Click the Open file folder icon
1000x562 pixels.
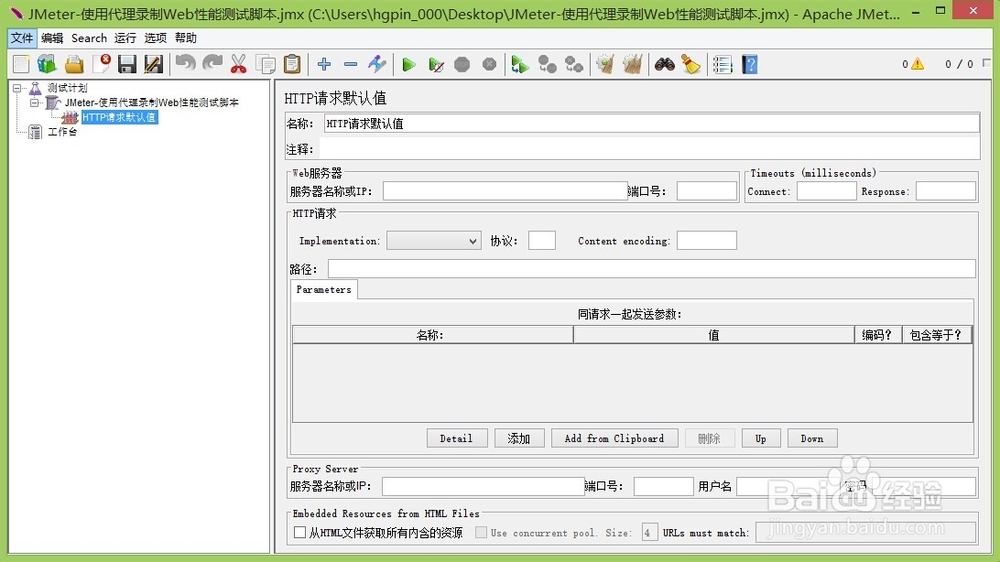[74, 64]
